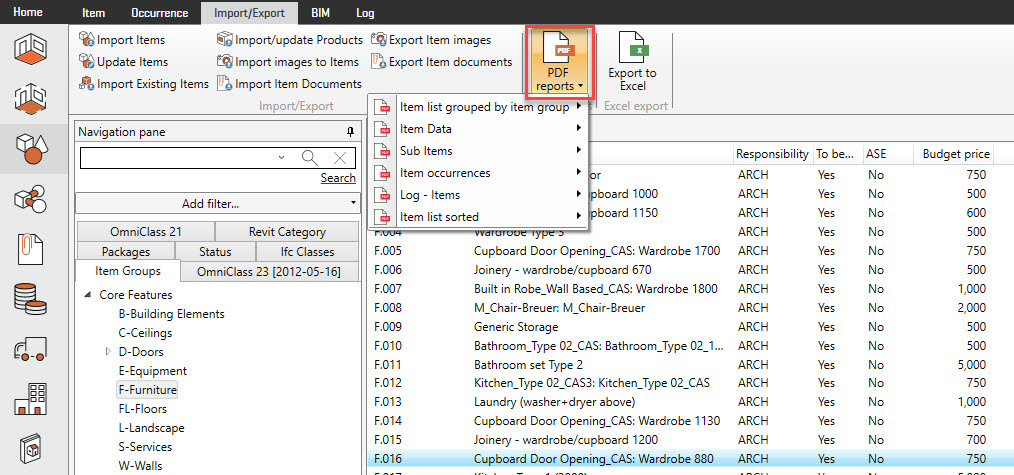
Task: Select the Revit Category tab
Action: [x=286, y=232]
